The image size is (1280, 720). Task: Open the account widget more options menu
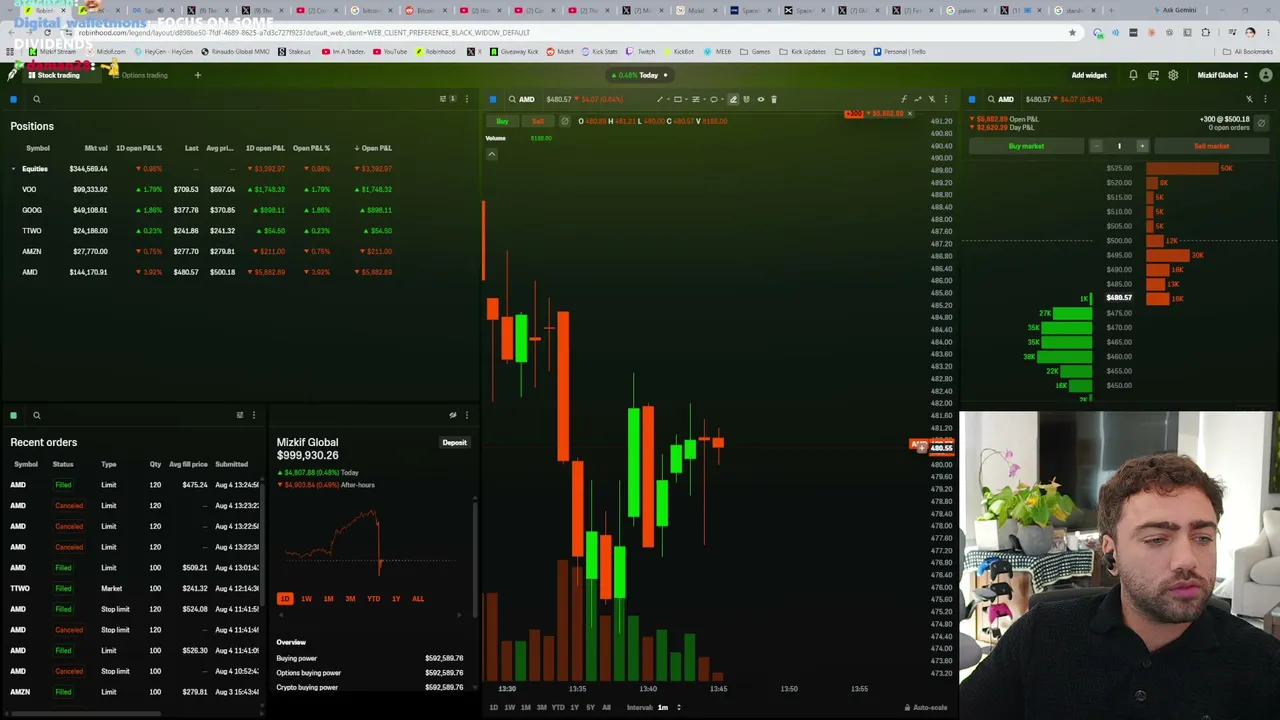point(466,415)
